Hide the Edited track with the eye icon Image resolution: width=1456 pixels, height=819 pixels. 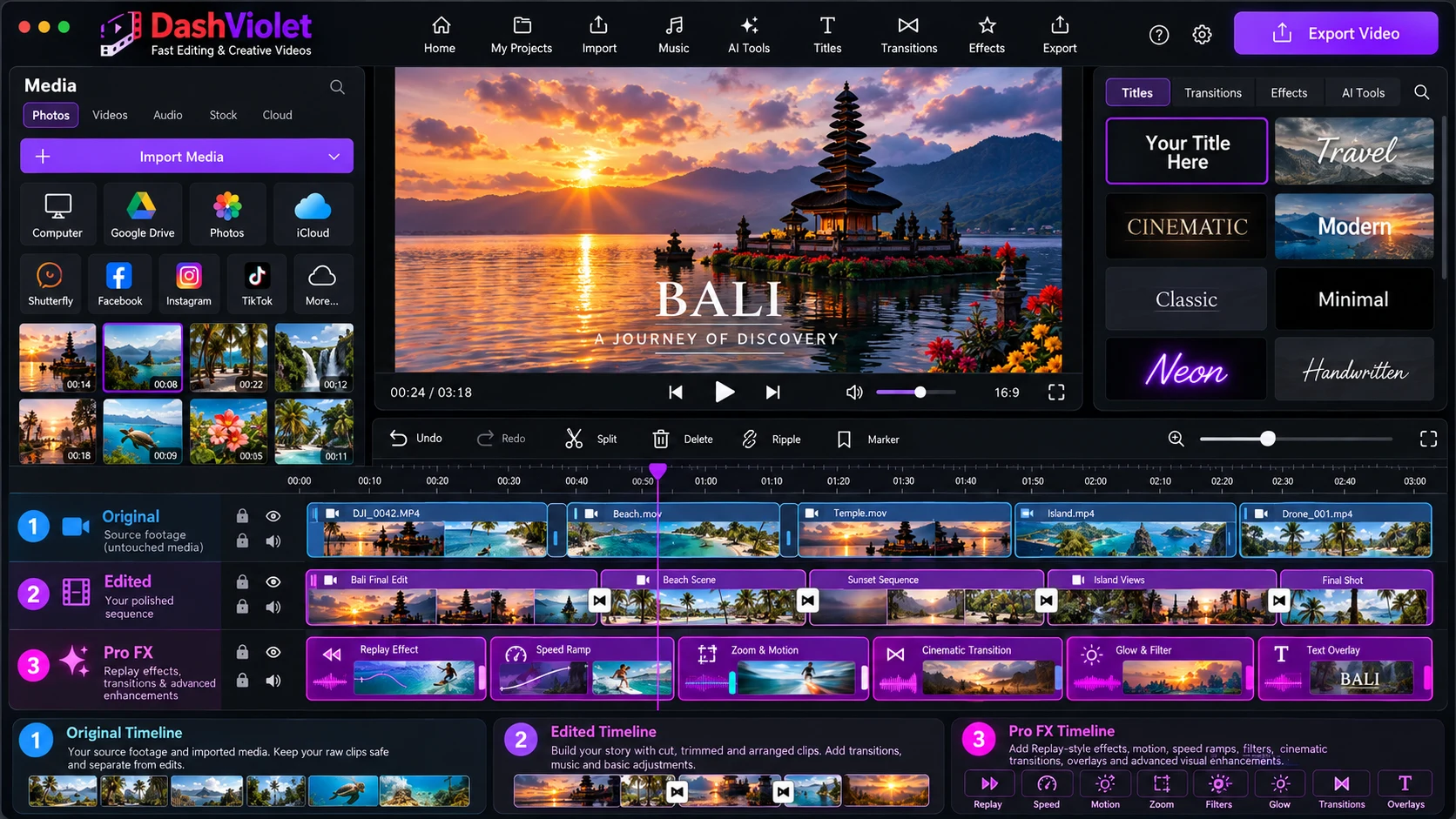click(x=273, y=581)
